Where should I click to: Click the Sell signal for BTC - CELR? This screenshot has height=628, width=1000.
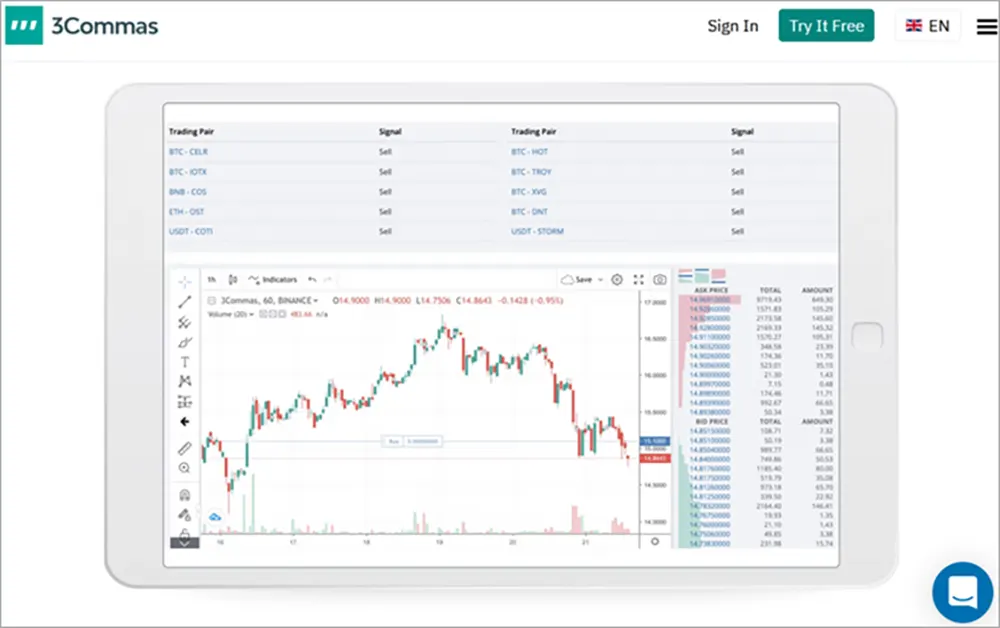tap(385, 152)
